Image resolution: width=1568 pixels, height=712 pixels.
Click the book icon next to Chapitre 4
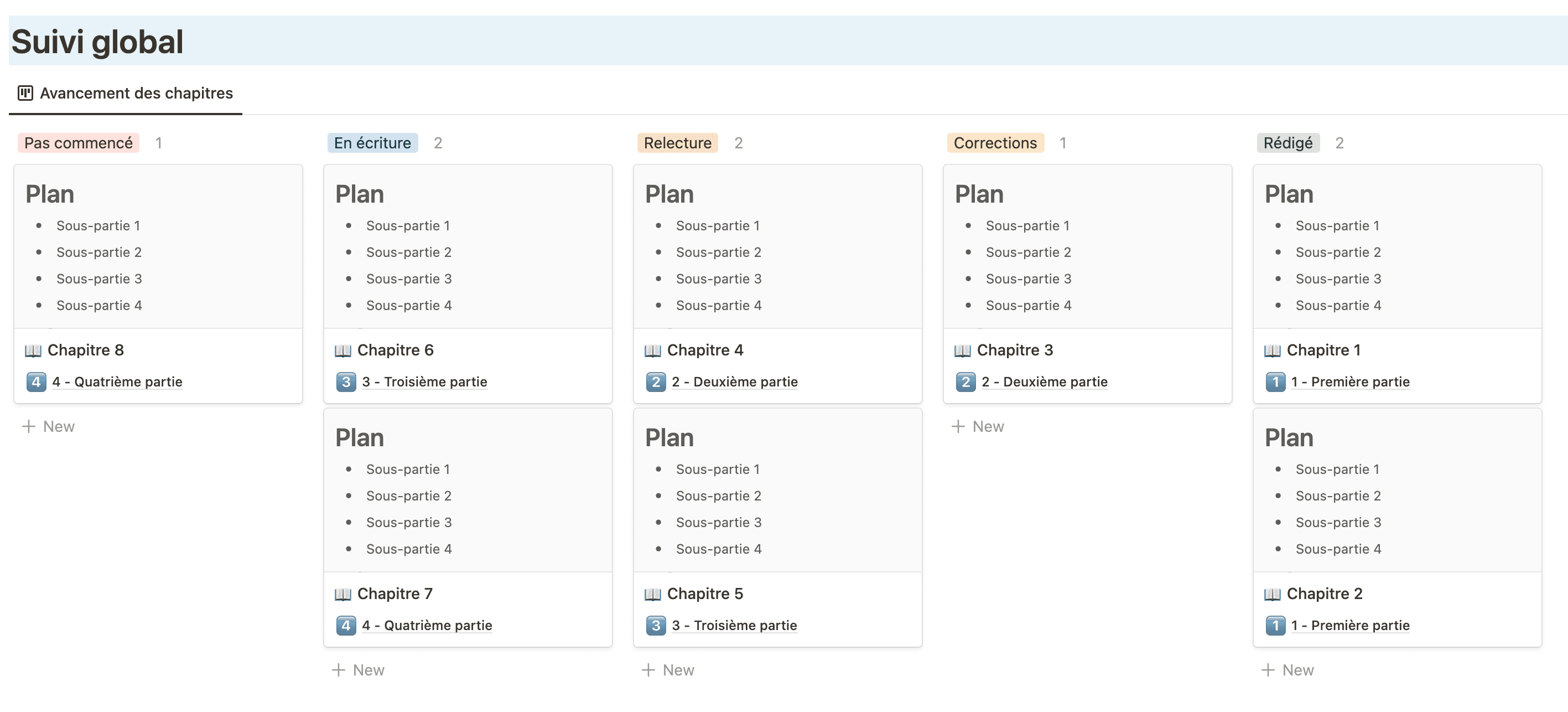652,350
